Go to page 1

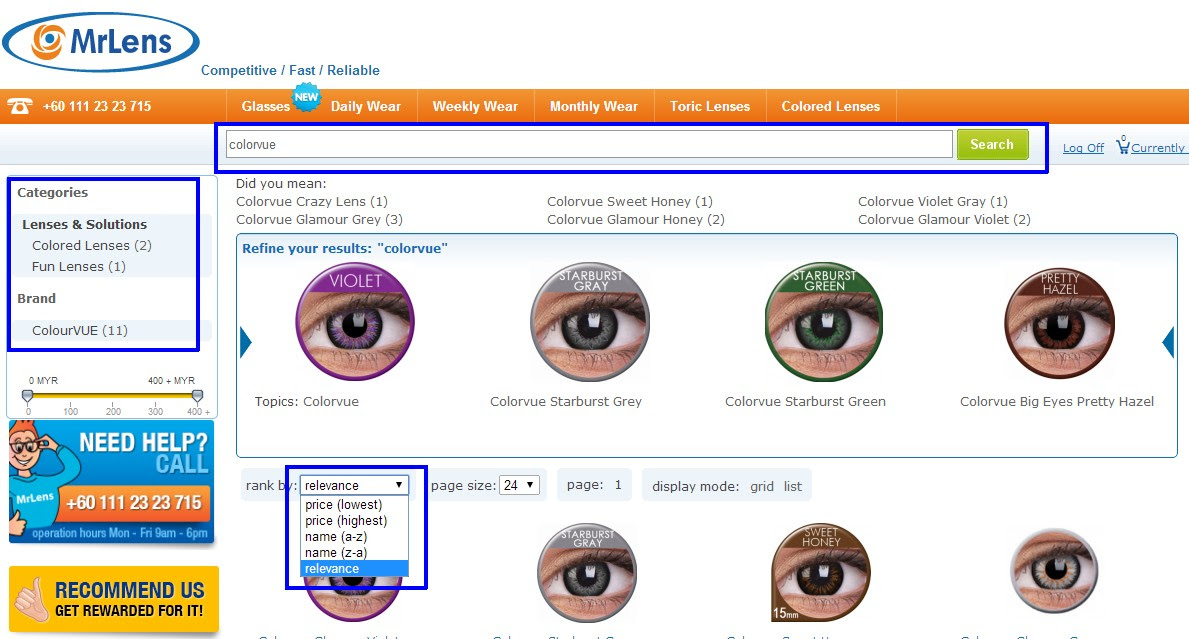(618, 484)
